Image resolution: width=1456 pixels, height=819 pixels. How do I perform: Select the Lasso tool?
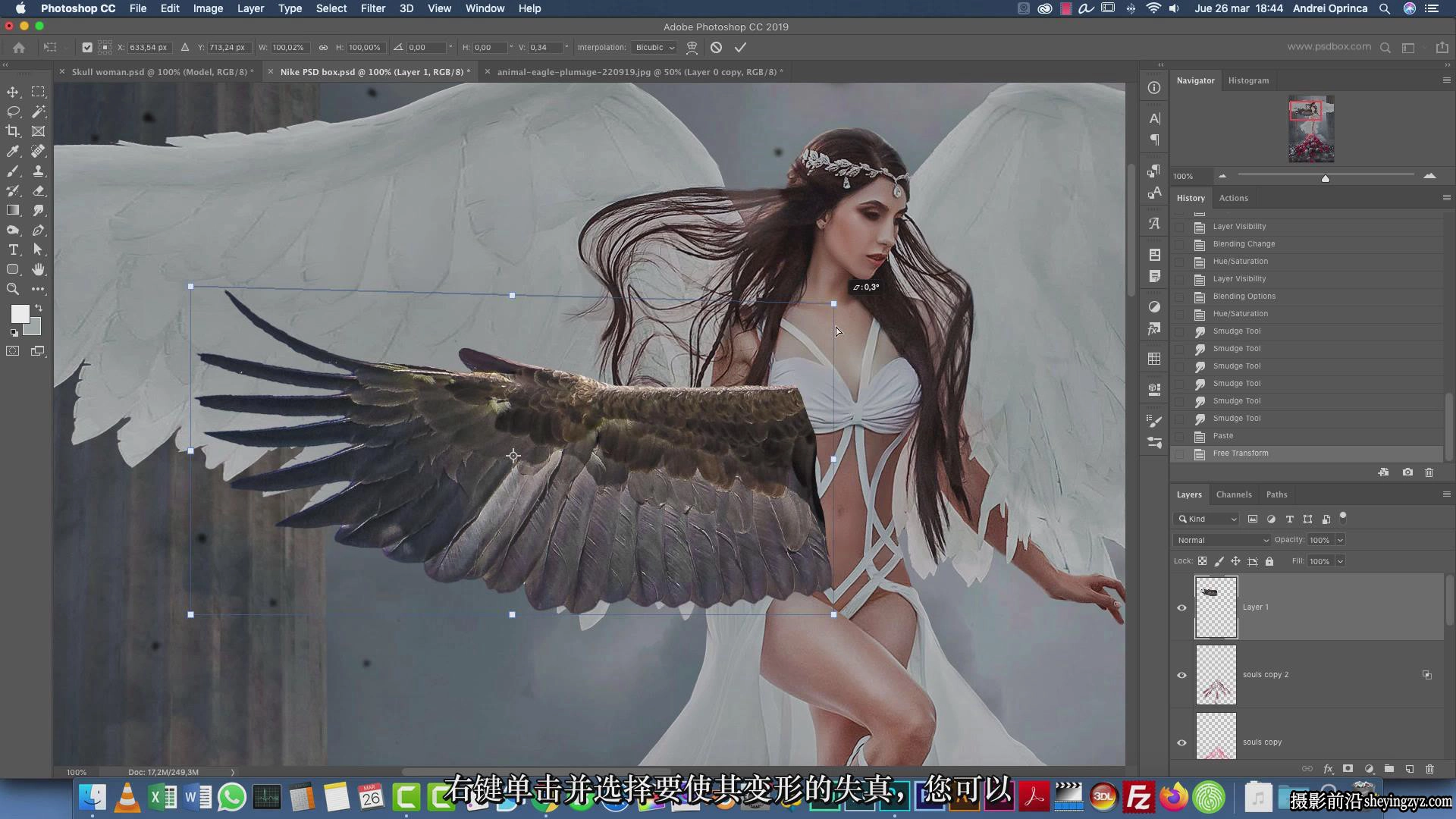(x=13, y=111)
